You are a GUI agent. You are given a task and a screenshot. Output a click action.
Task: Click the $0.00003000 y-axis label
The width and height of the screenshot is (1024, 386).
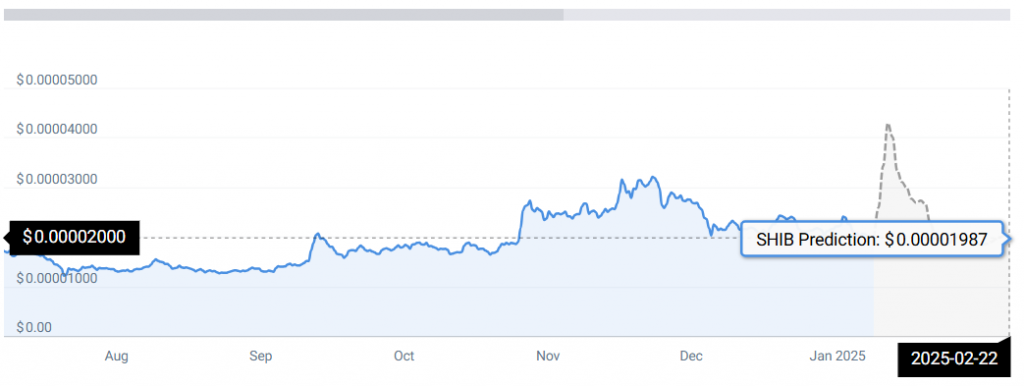pyautogui.click(x=57, y=179)
